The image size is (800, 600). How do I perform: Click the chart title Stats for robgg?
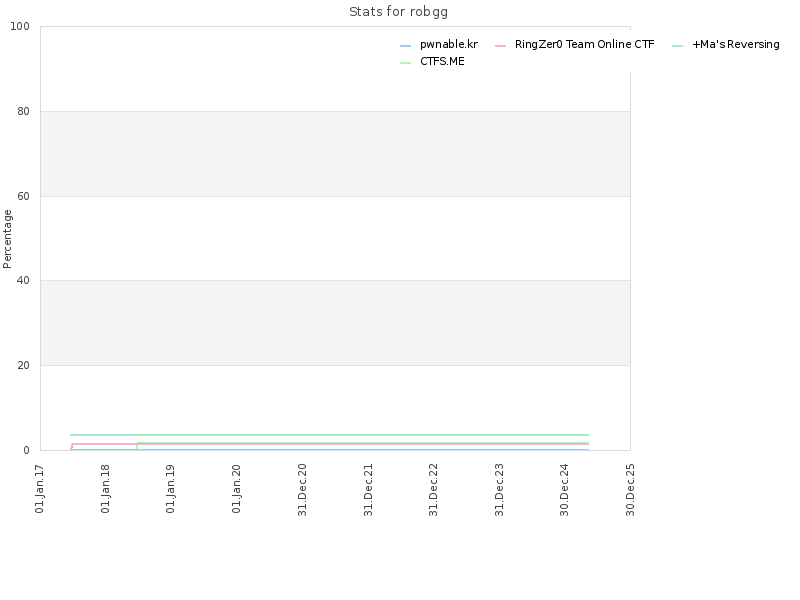pos(398,12)
